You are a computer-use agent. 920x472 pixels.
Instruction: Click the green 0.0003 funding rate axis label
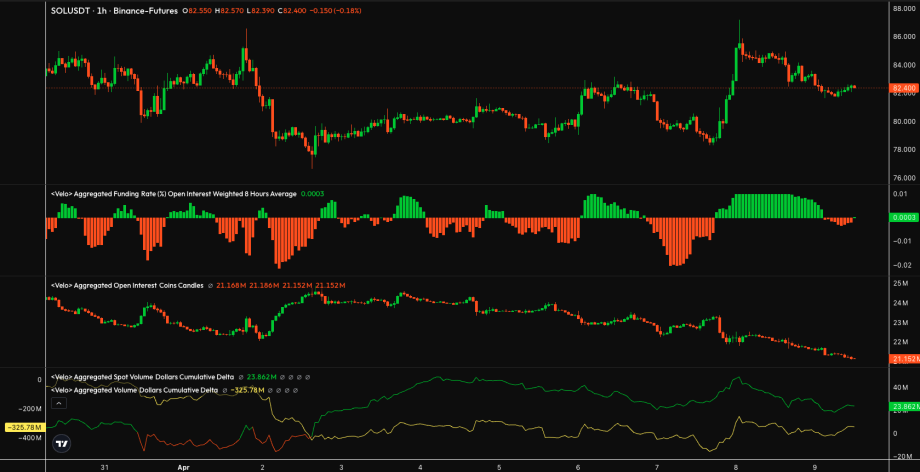click(x=903, y=217)
